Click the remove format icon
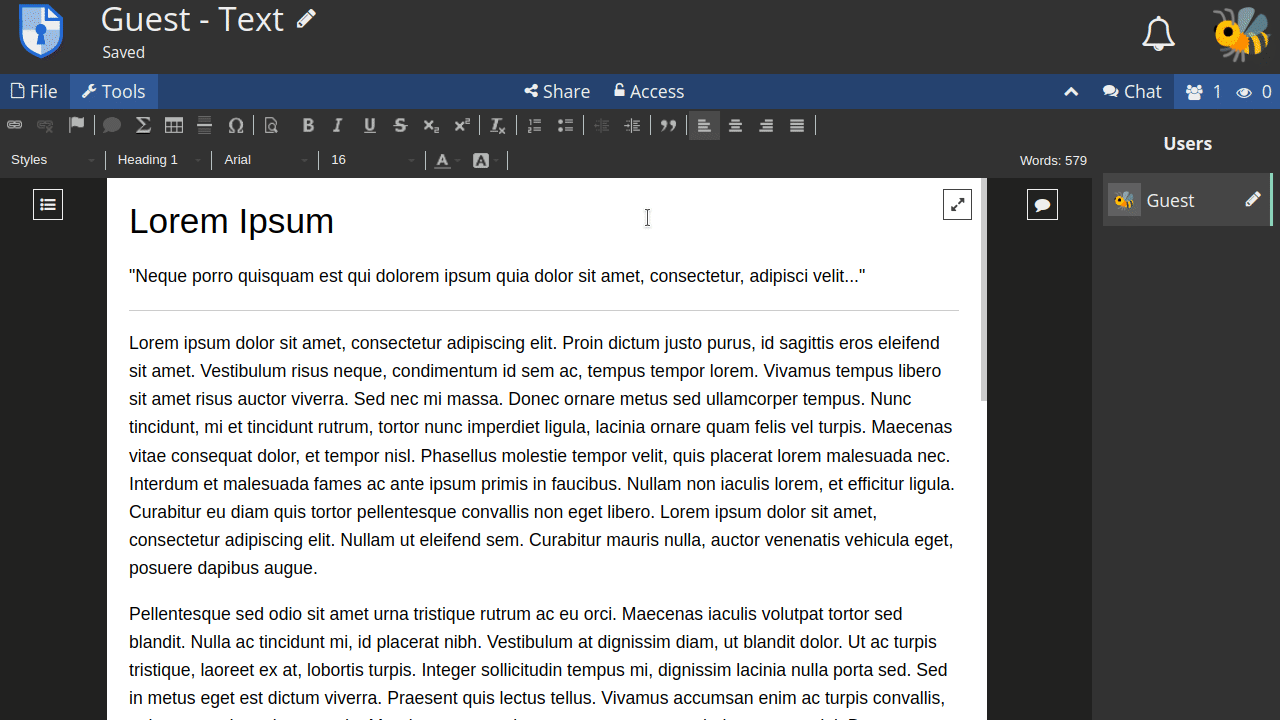The image size is (1280, 720). (497, 125)
